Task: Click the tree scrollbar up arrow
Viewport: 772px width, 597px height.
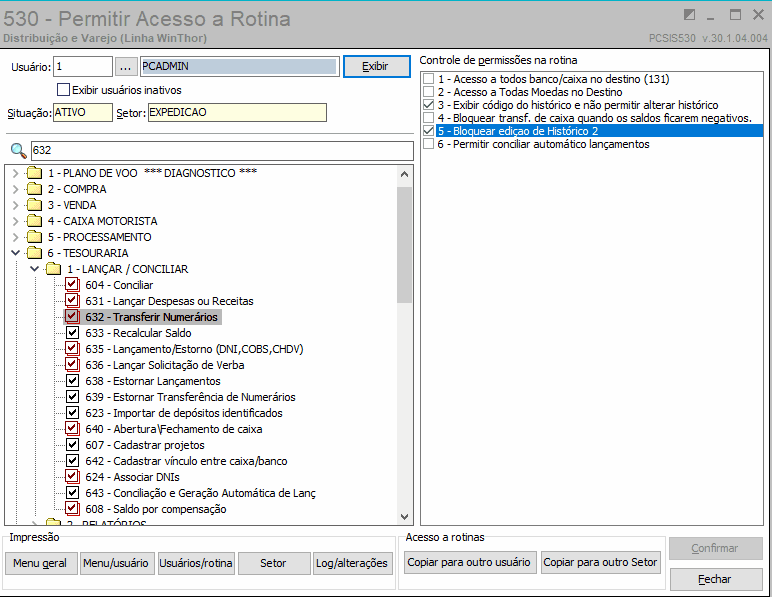Action: (x=405, y=174)
